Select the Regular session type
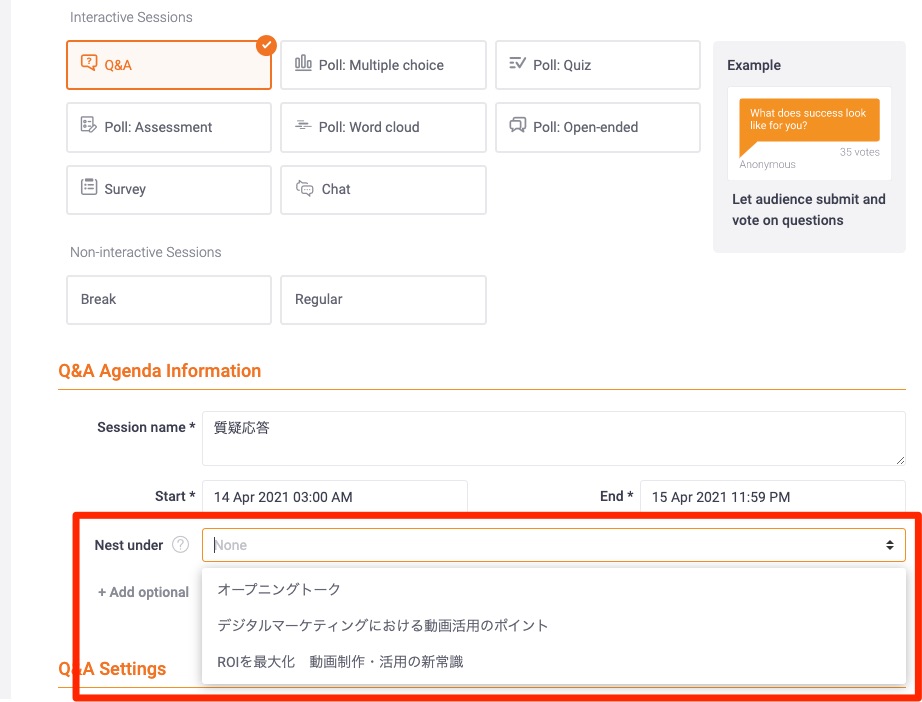Viewport: 922px width, 702px height. [x=382, y=299]
